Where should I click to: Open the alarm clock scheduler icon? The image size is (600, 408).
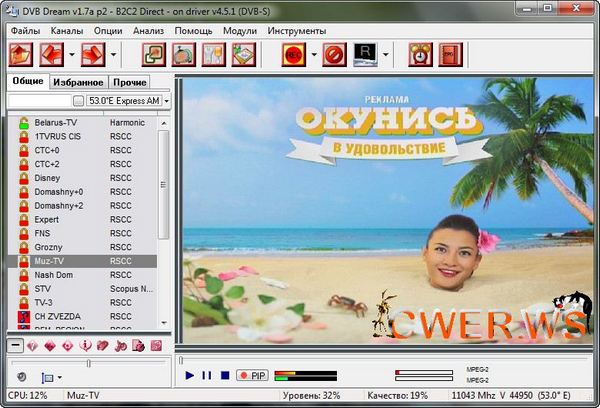[420, 53]
